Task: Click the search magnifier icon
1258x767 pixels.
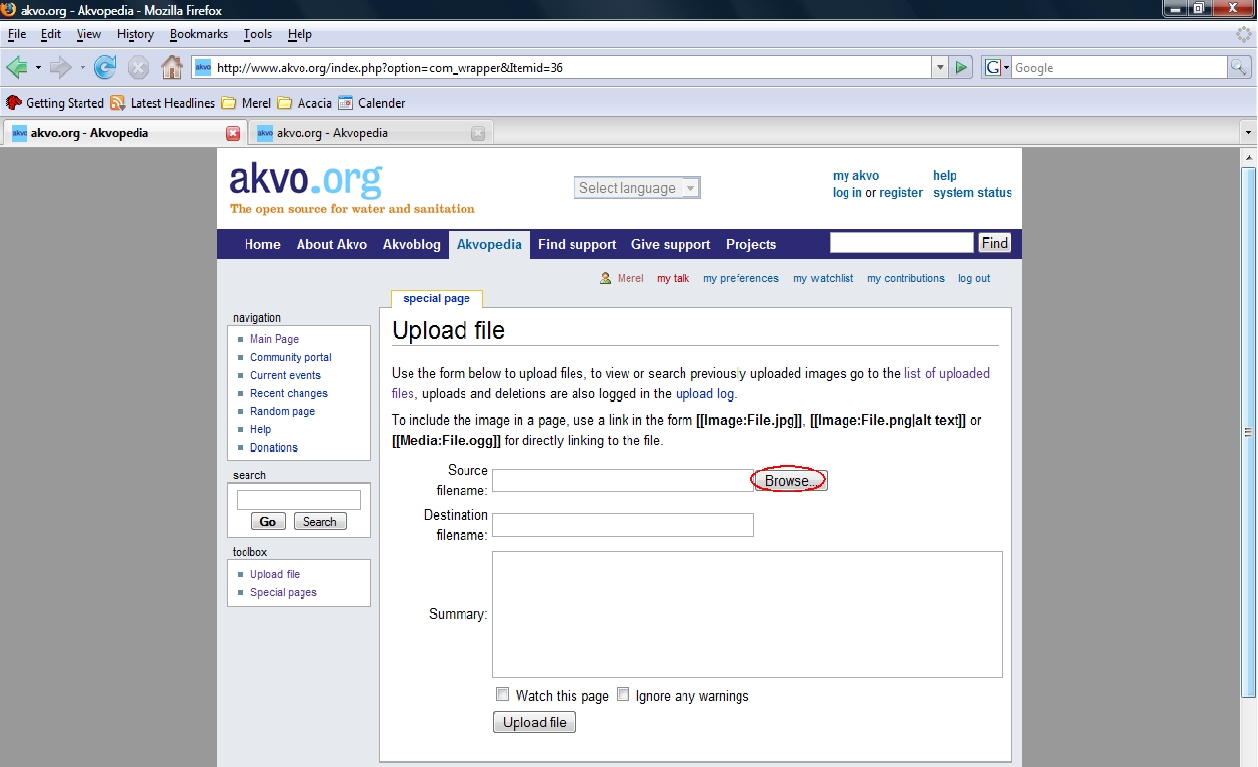Action: click(x=1239, y=68)
